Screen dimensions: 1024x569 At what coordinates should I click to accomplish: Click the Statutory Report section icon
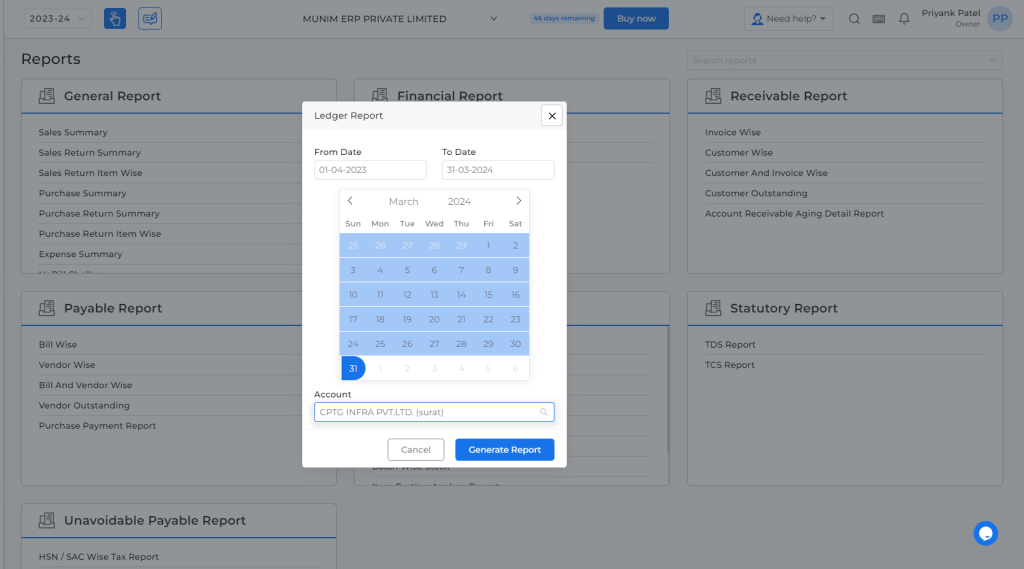pyautogui.click(x=713, y=308)
